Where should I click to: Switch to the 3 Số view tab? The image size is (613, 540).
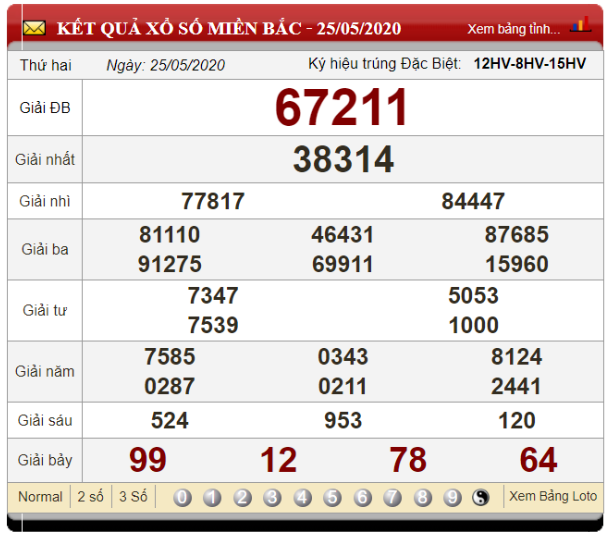[x=133, y=497]
